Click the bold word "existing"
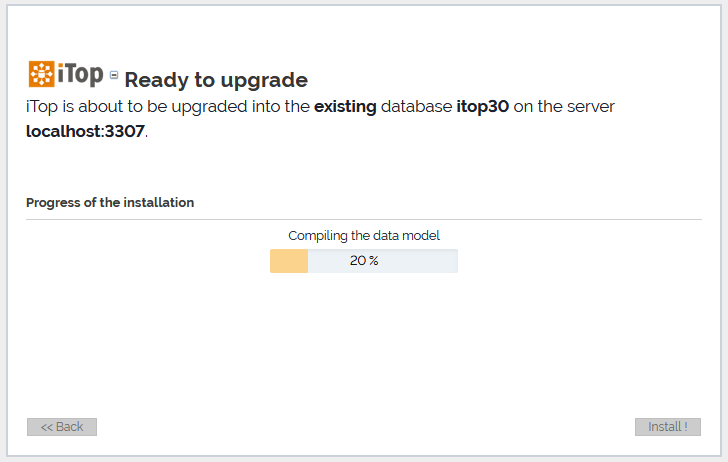This screenshot has width=728, height=462. click(345, 106)
